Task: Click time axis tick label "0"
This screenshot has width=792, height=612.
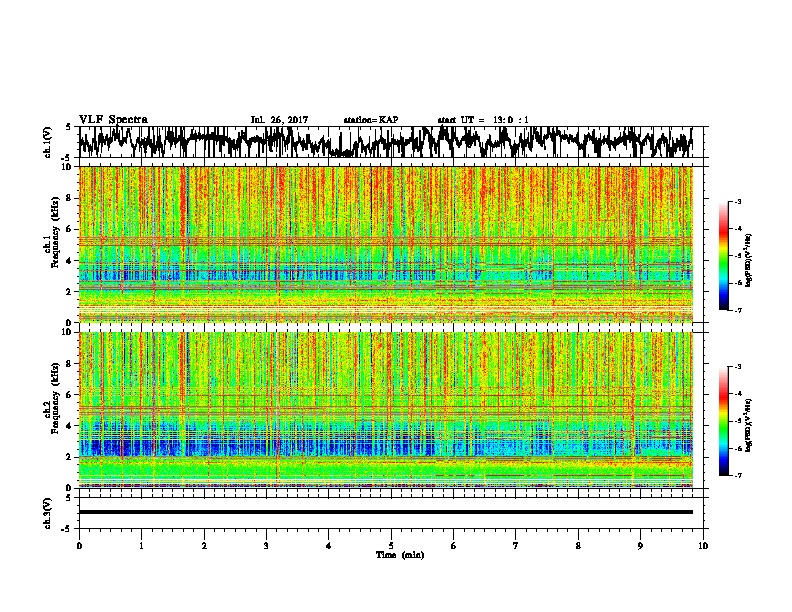Action: [79, 546]
